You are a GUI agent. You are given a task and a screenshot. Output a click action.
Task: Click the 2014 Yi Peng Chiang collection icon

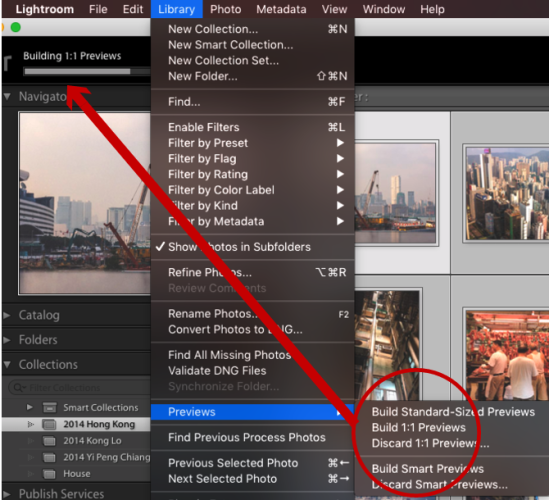[49, 457]
